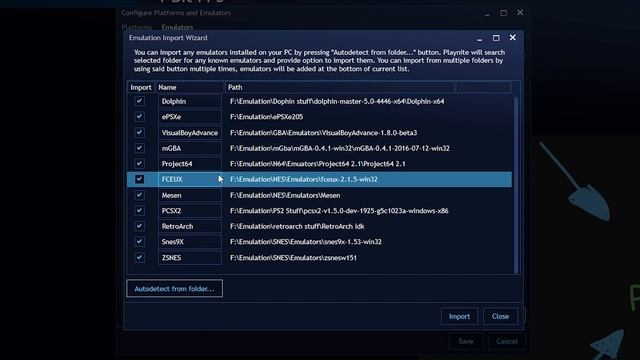
Task: Disable import for PCSX2
Action: click(x=139, y=210)
